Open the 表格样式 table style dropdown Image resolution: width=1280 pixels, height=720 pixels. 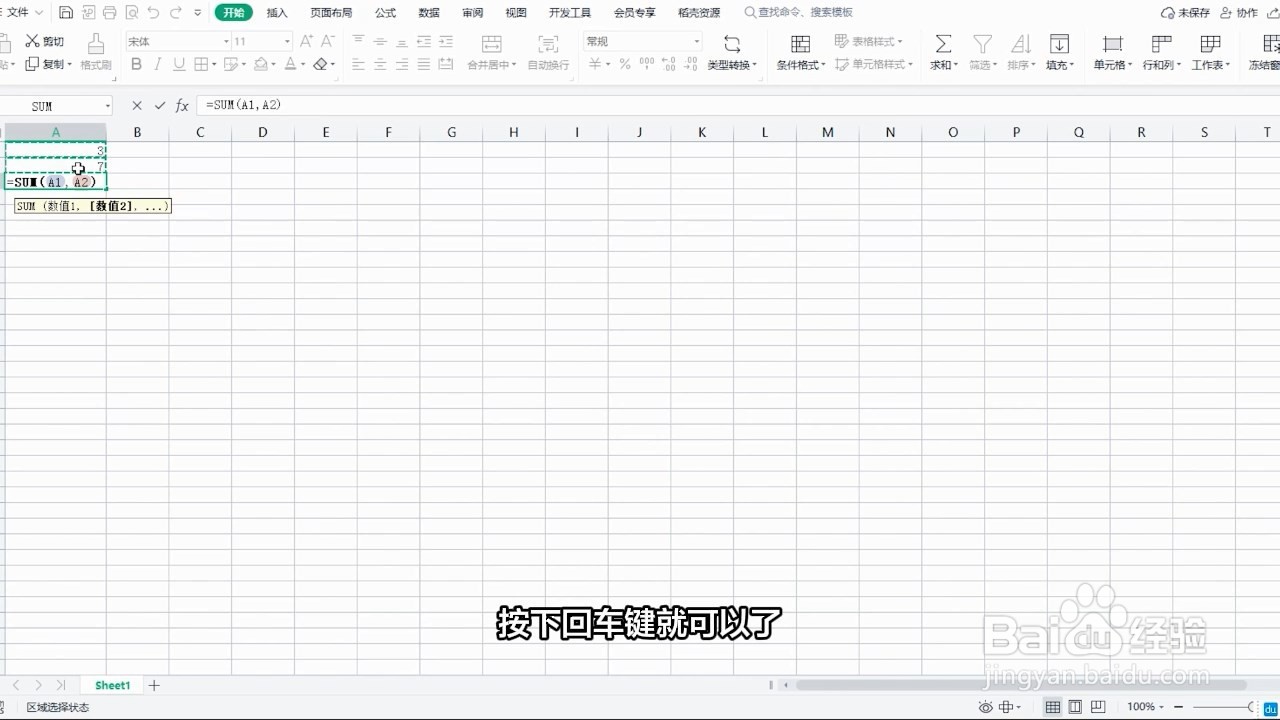tap(870, 41)
